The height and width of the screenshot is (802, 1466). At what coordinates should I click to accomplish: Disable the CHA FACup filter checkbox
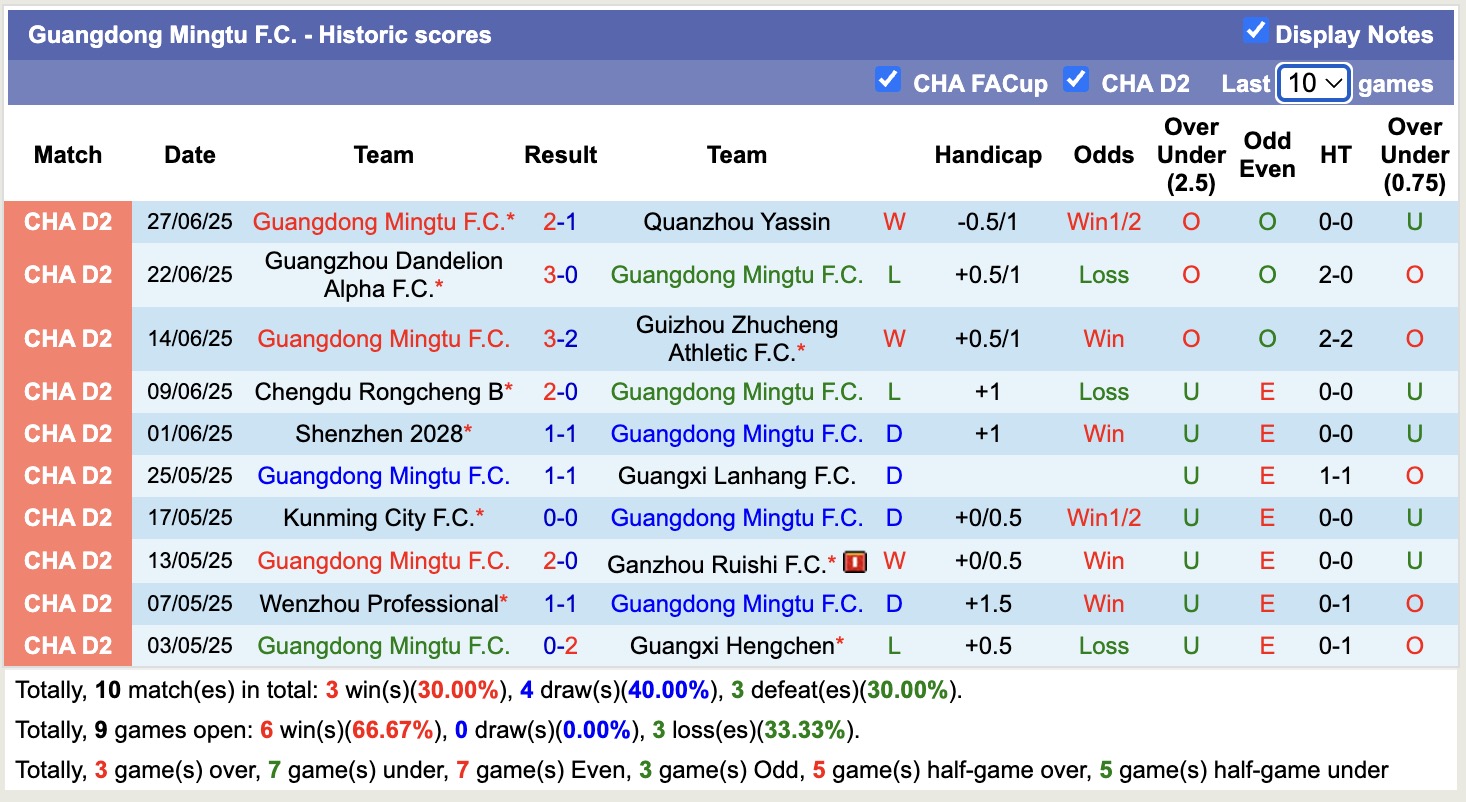888,79
